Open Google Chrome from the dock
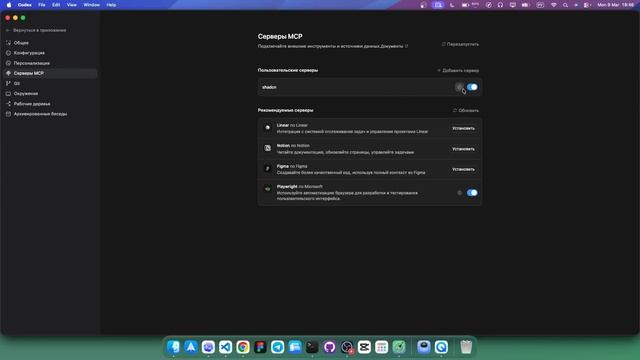 point(243,347)
